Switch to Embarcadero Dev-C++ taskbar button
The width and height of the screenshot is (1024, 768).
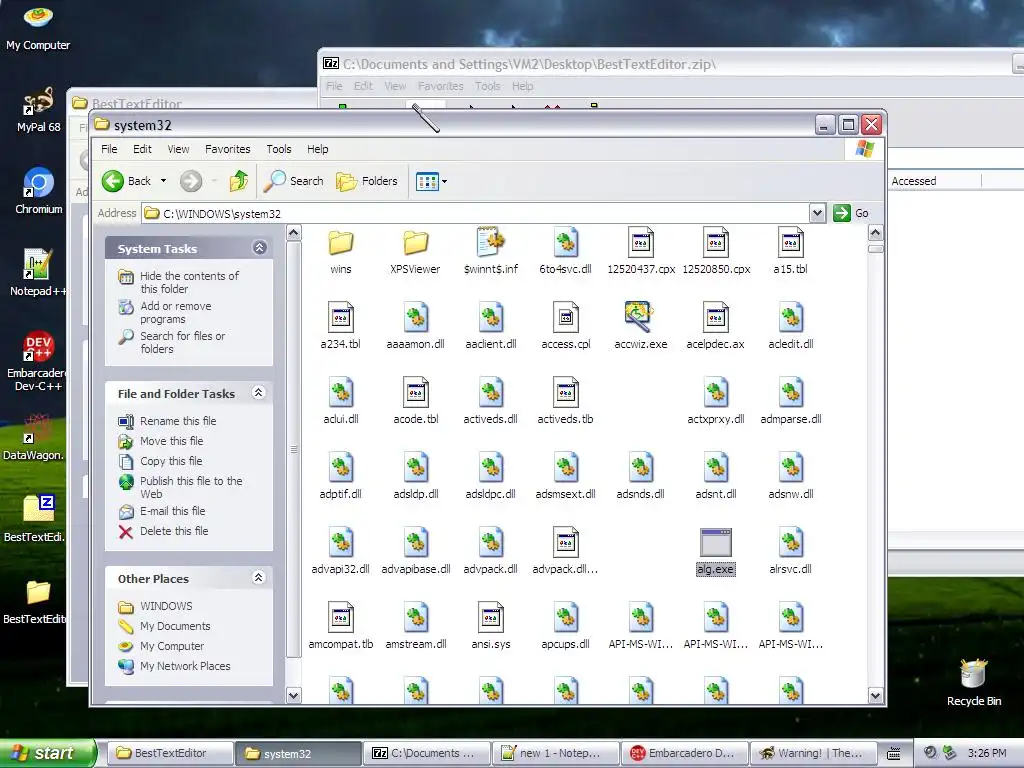coord(684,753)
